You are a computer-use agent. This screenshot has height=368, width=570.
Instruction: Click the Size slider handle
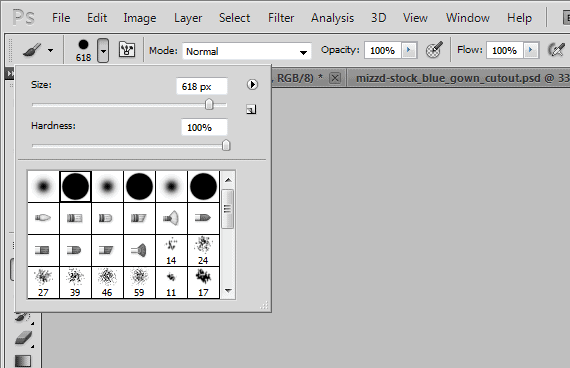tap(209, 105)
